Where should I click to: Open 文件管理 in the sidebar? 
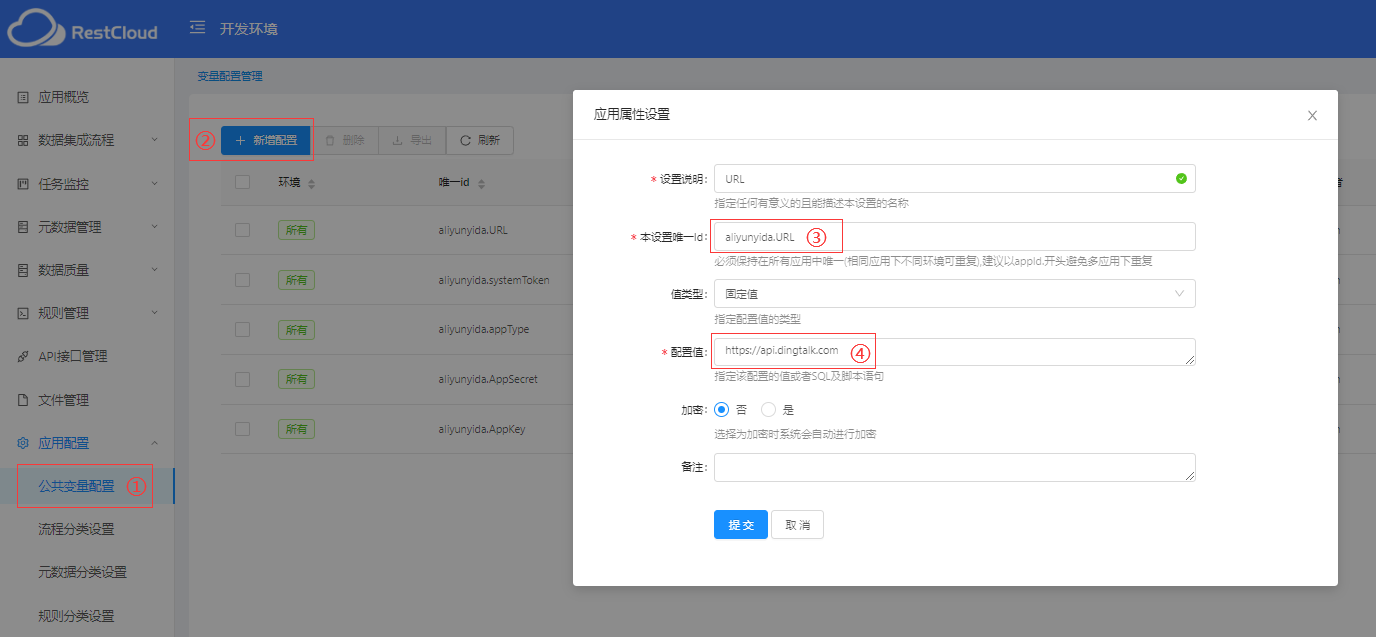(63, 400)
